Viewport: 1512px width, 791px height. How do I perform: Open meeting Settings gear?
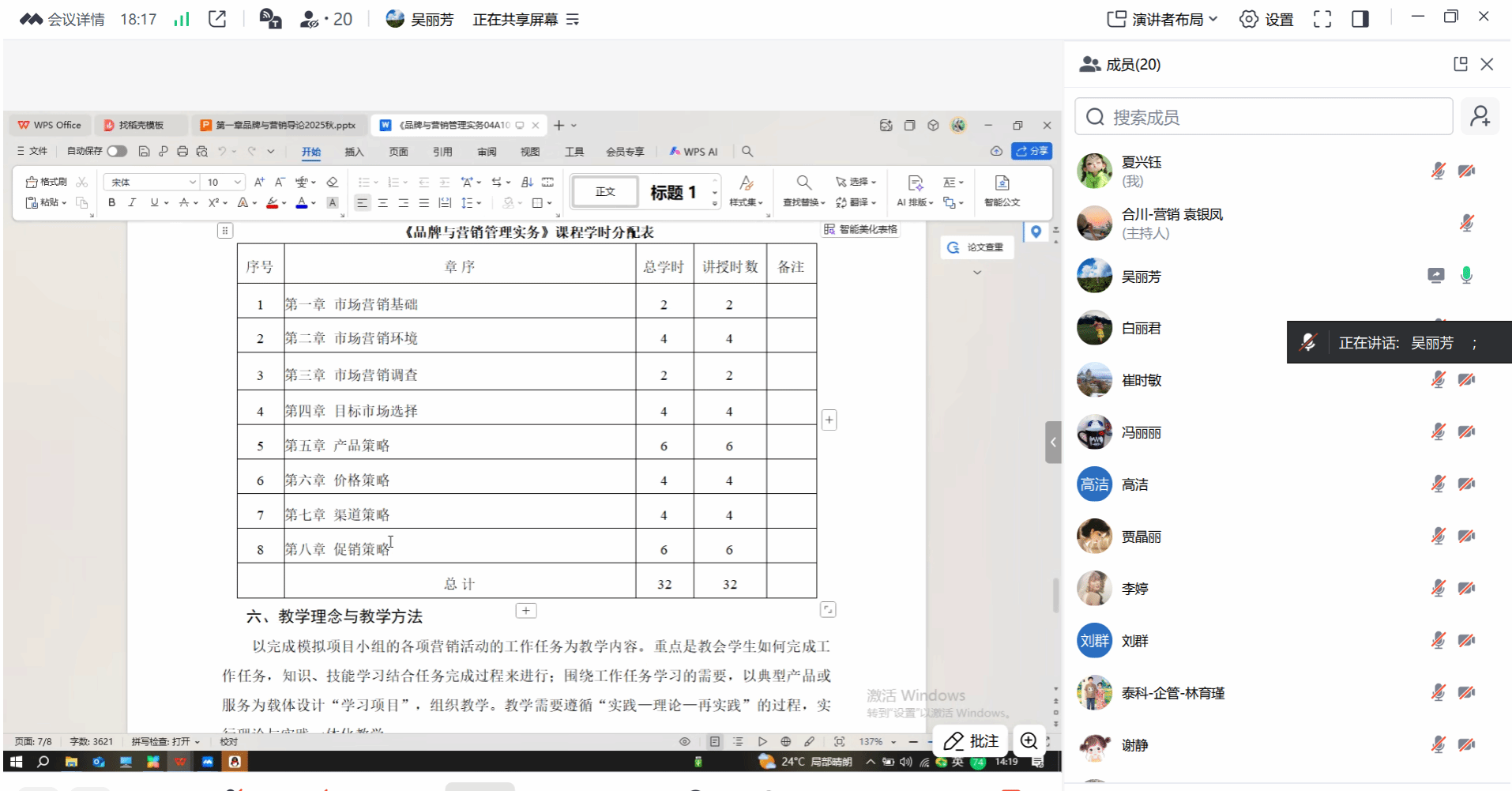(x=1266, y=19)
